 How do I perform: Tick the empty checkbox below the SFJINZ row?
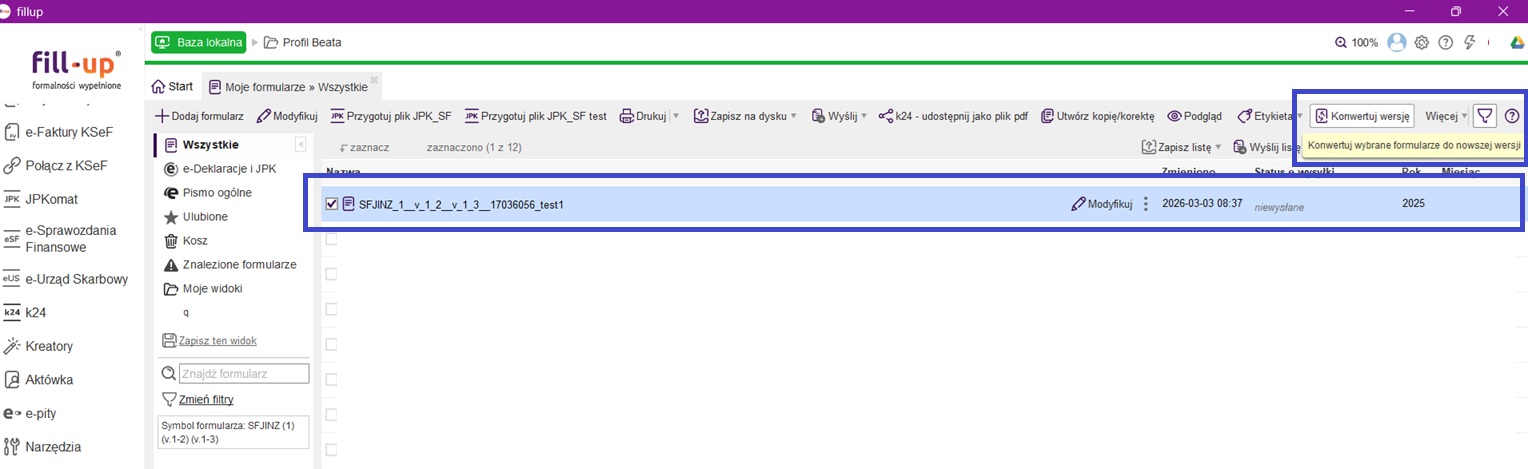click(332, 239)
